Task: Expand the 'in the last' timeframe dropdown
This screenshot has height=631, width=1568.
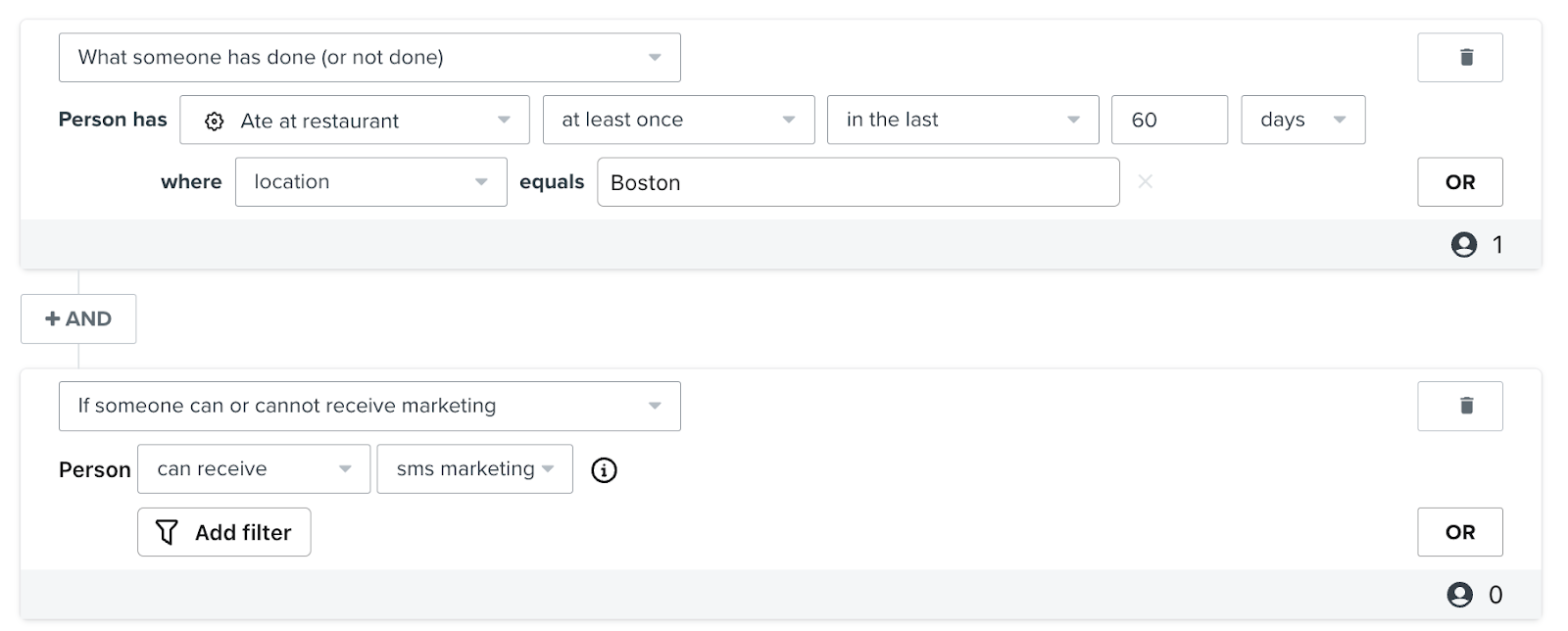Action: (x=962, y=120)
